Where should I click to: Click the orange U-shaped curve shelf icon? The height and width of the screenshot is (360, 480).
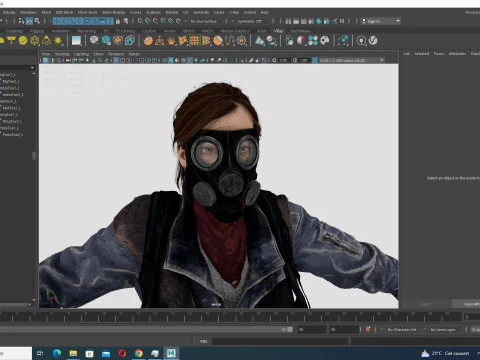click(x=230, y=41)
